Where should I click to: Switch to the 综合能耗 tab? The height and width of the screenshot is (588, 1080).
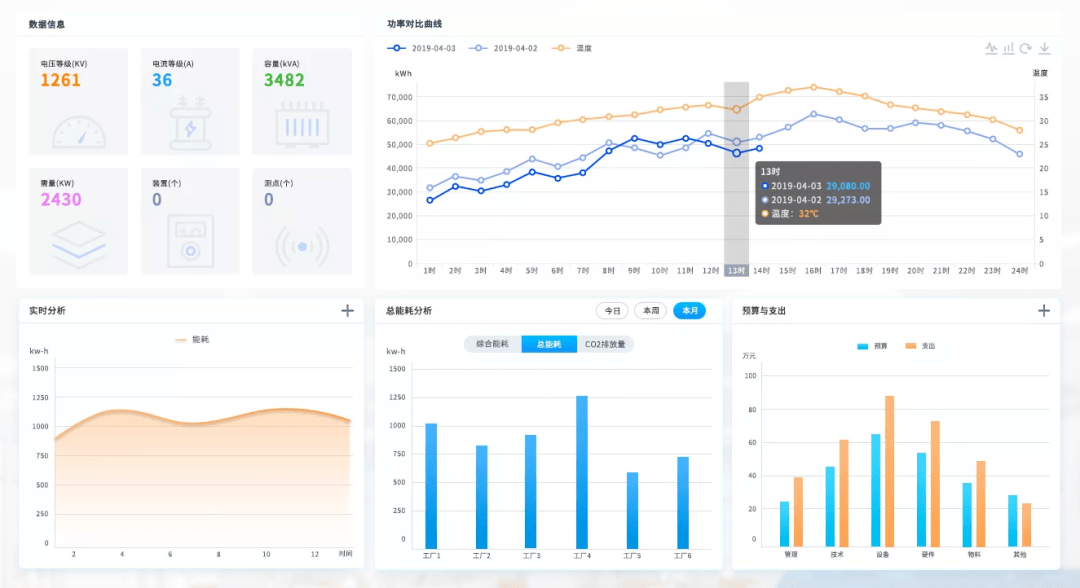tap(492, 344)
